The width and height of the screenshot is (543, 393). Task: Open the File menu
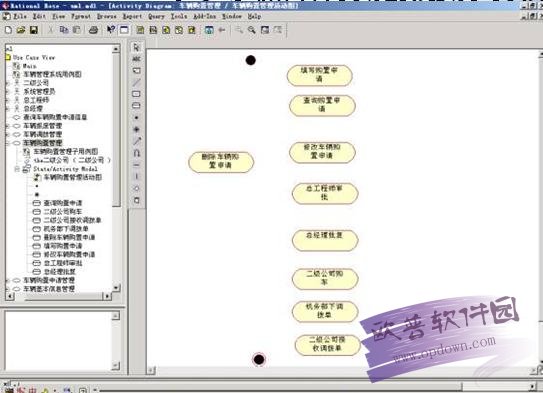(x=20, y=16)
